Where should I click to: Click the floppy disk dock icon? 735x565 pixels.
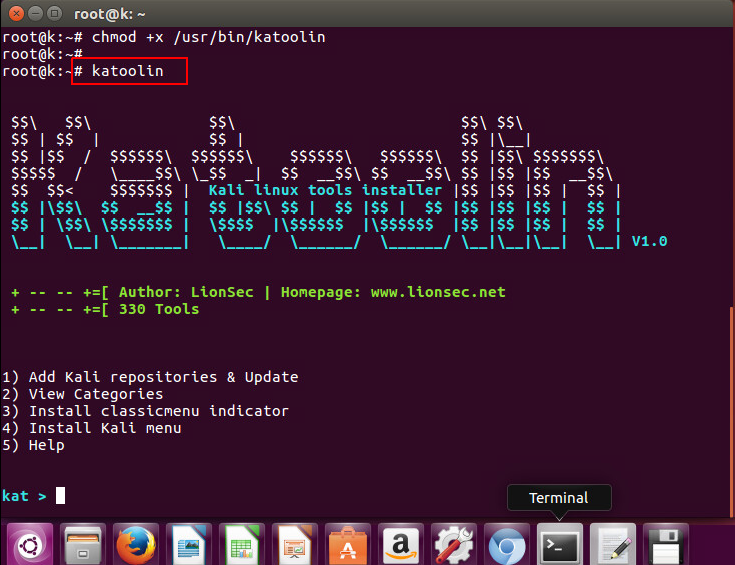(x=666, y=545)
